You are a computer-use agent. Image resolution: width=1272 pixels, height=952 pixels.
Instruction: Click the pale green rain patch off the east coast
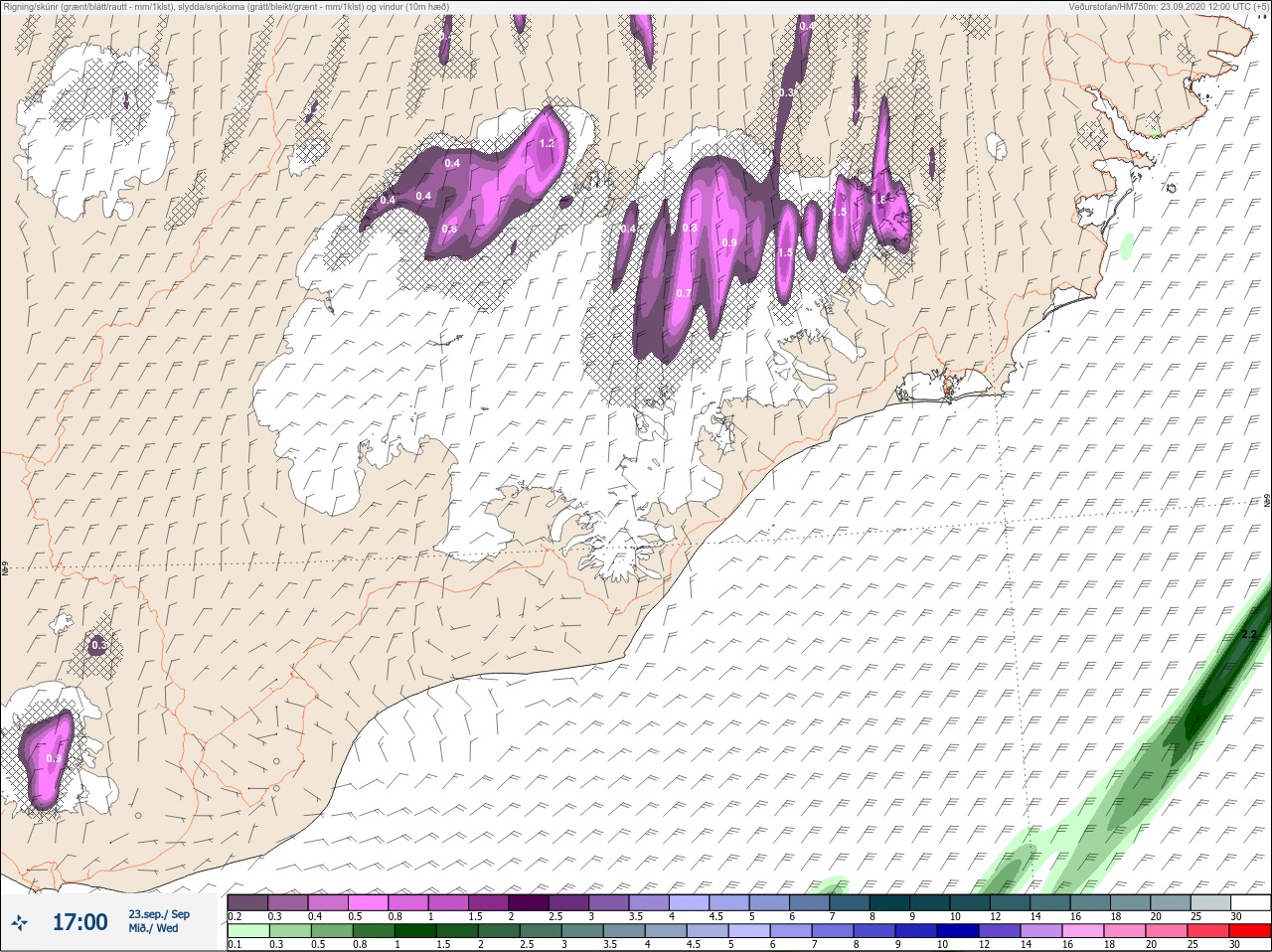point(1126,245)
